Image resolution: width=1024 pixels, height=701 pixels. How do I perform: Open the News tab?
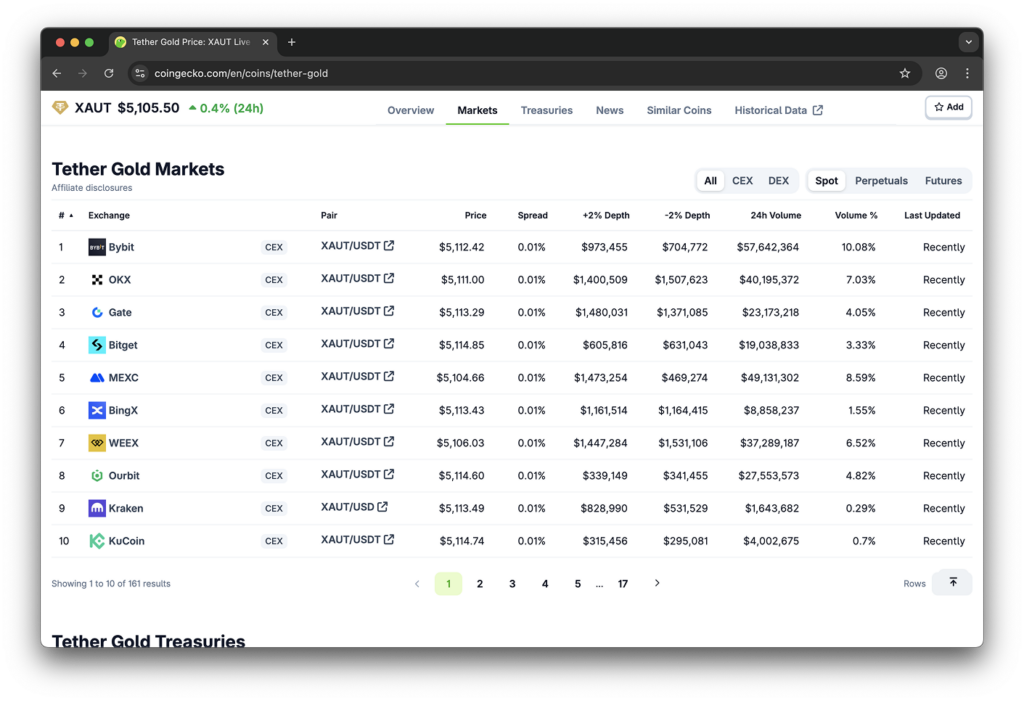pos(609,110)
